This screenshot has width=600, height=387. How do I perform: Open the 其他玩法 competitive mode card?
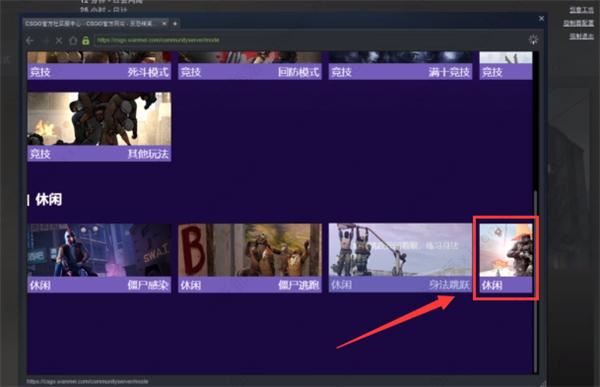[x=99, y=127]
